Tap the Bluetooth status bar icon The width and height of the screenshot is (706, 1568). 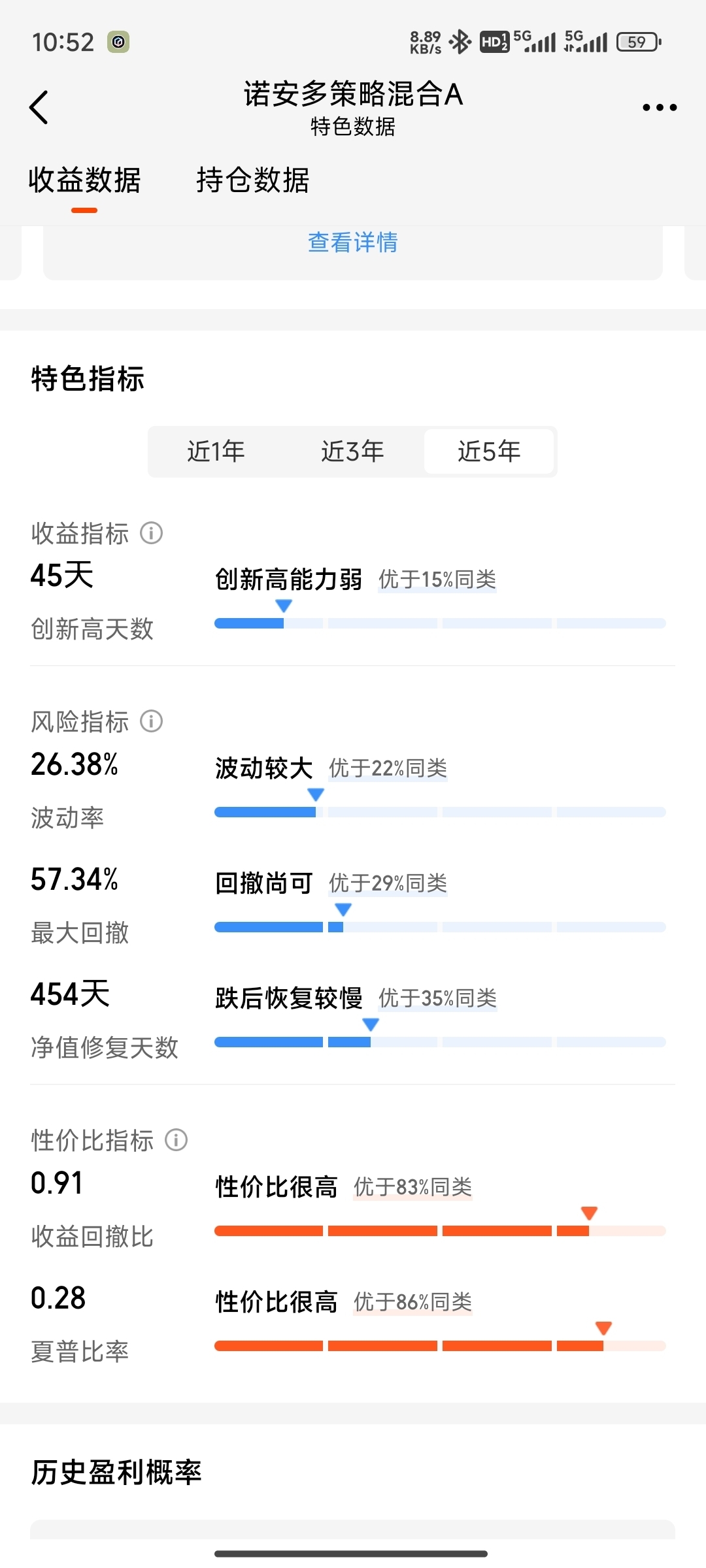click(461, 42)
